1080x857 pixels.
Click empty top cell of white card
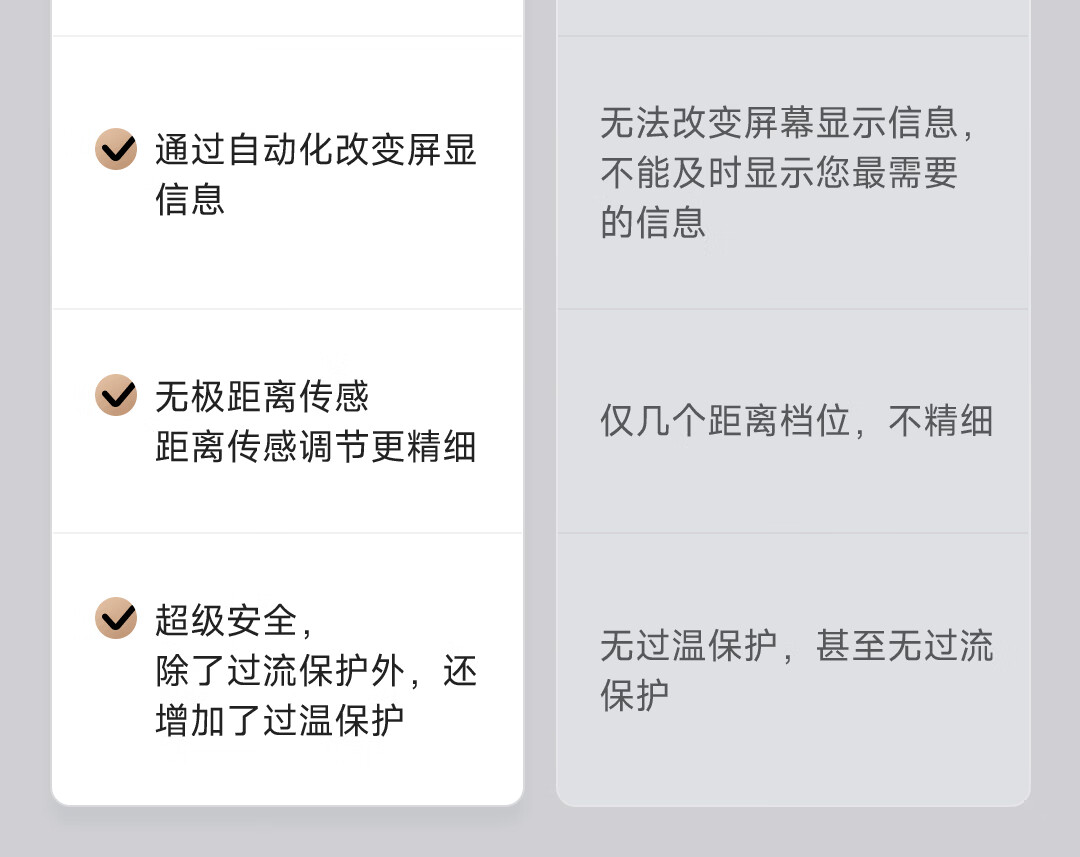coord(288,17)
